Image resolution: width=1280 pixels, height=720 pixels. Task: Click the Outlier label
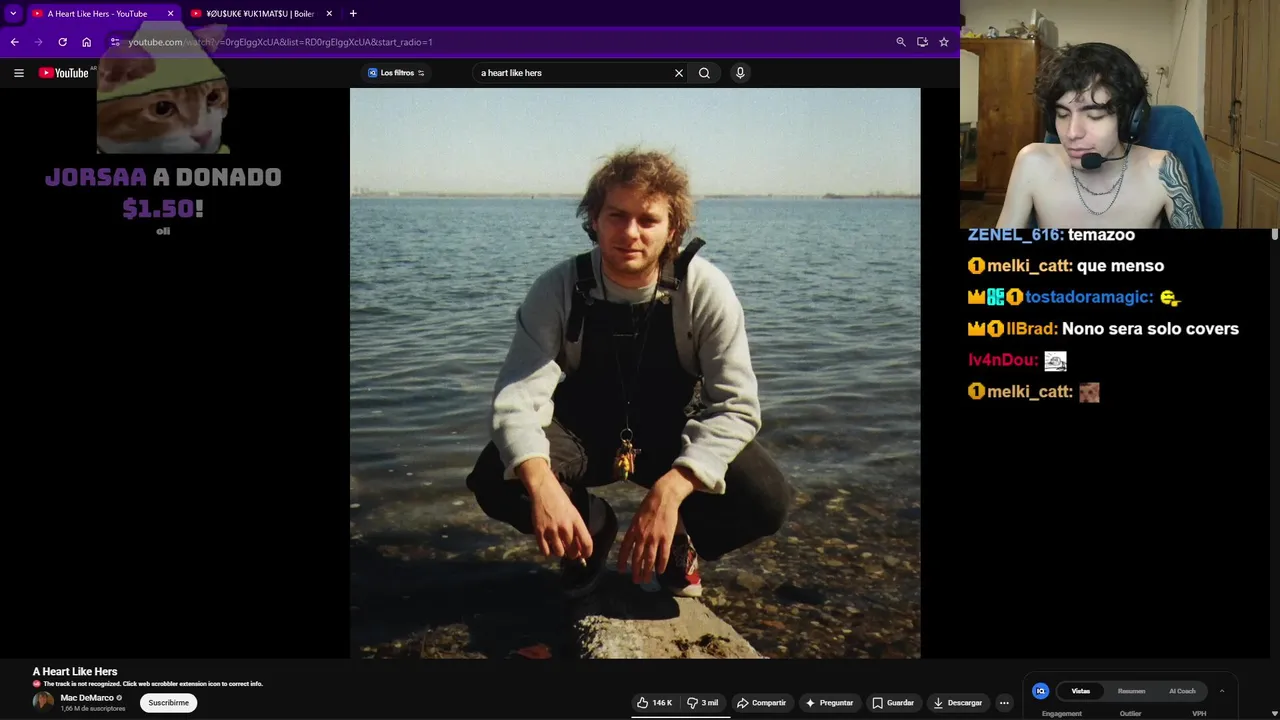click(x=1130, y=714)
